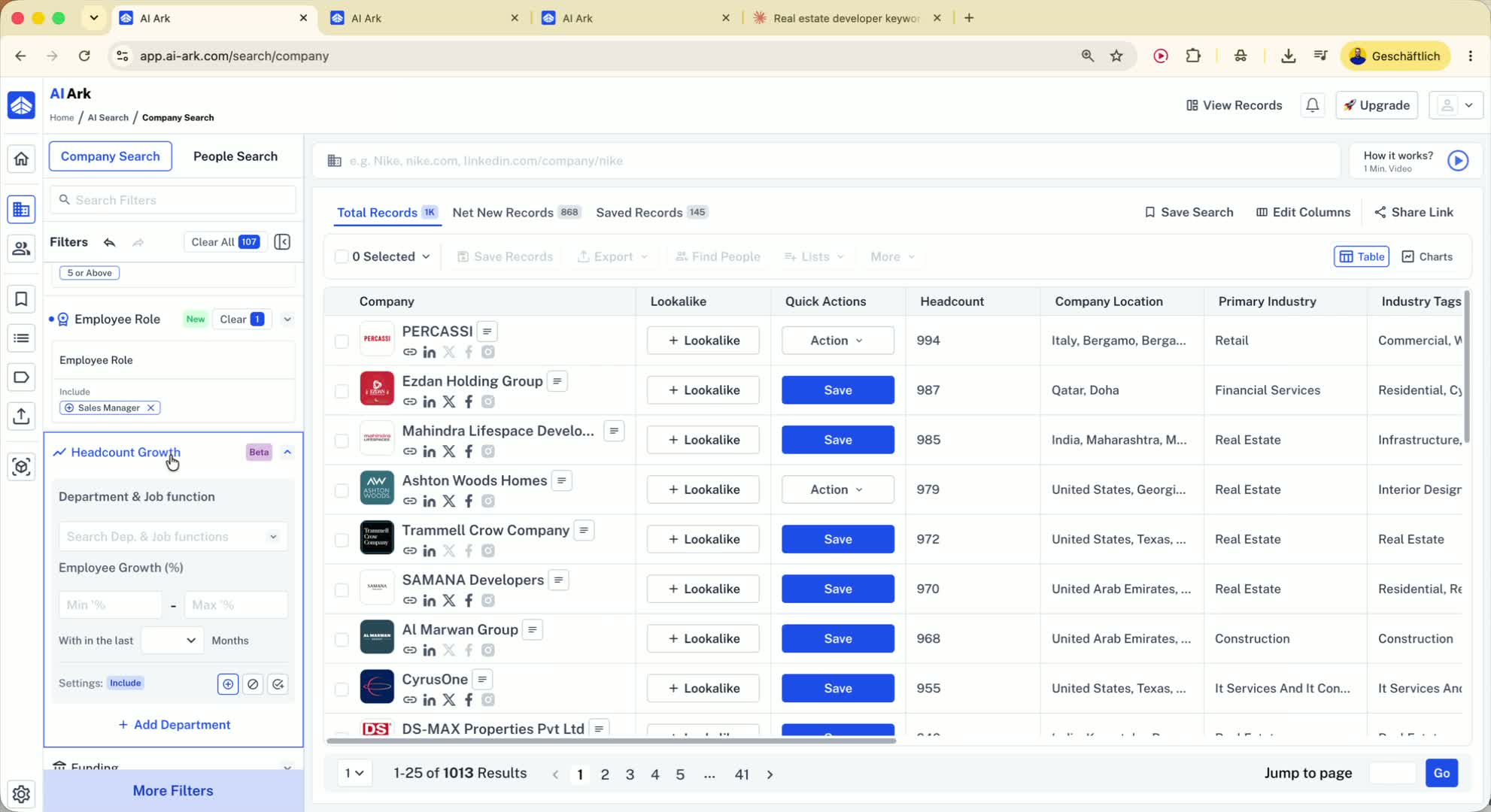
Task: Select the Al Marwan Group row checkbox
Action: point(342,639)
